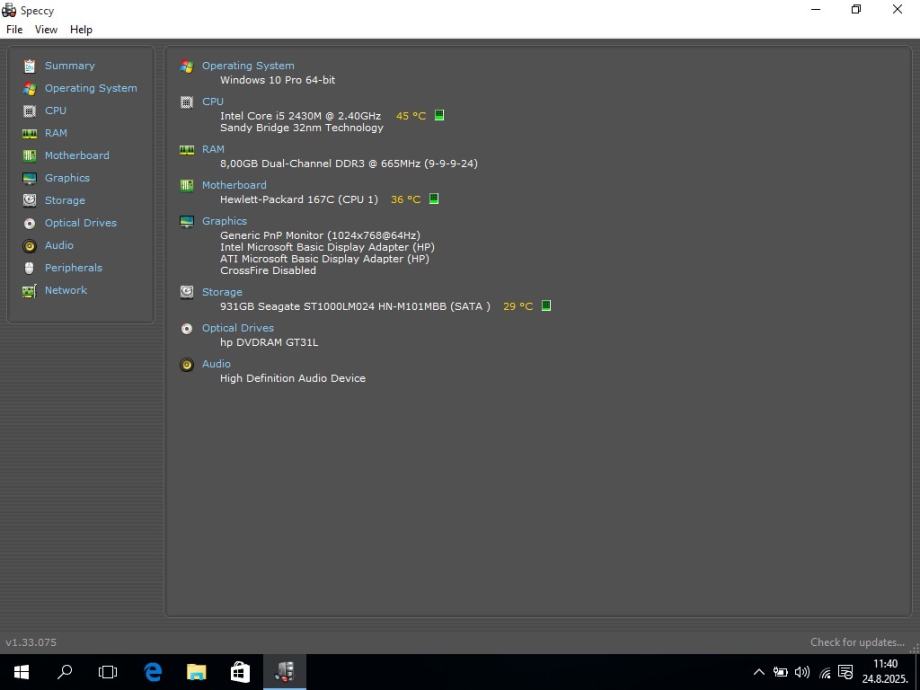Select Optical Drives in the sidebar

(x=80, y=223)
